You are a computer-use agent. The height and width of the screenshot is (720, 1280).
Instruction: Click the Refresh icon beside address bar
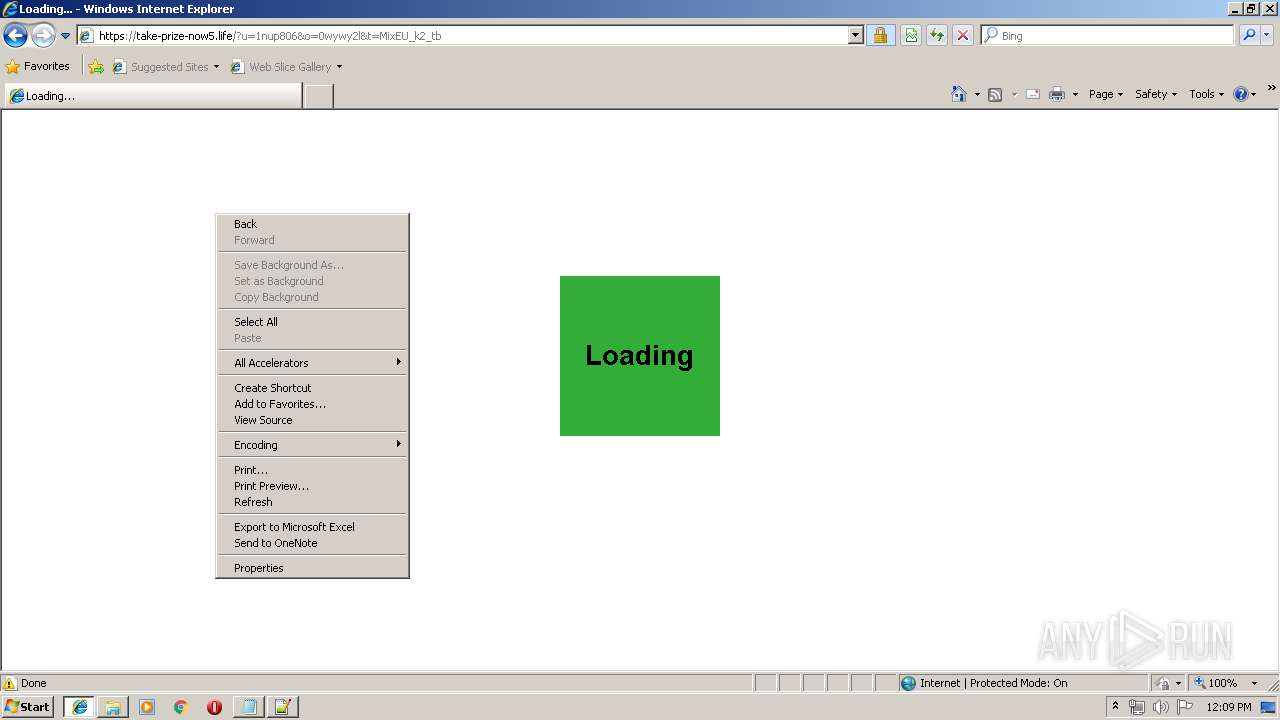tap(937, 36)
